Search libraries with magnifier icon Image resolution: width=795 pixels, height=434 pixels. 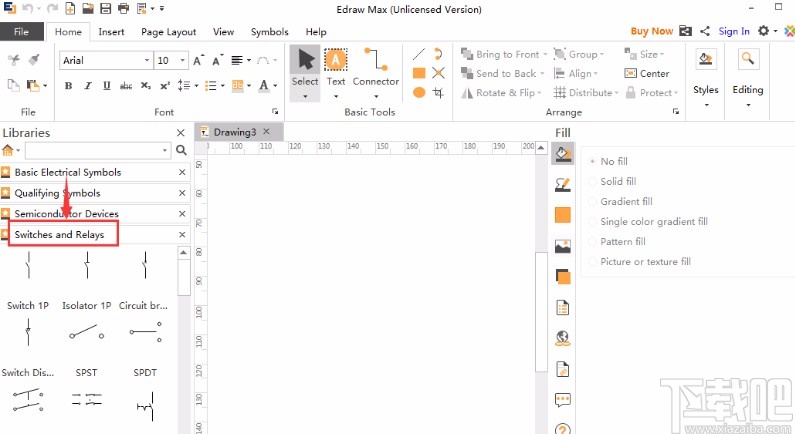pos(181,150)
